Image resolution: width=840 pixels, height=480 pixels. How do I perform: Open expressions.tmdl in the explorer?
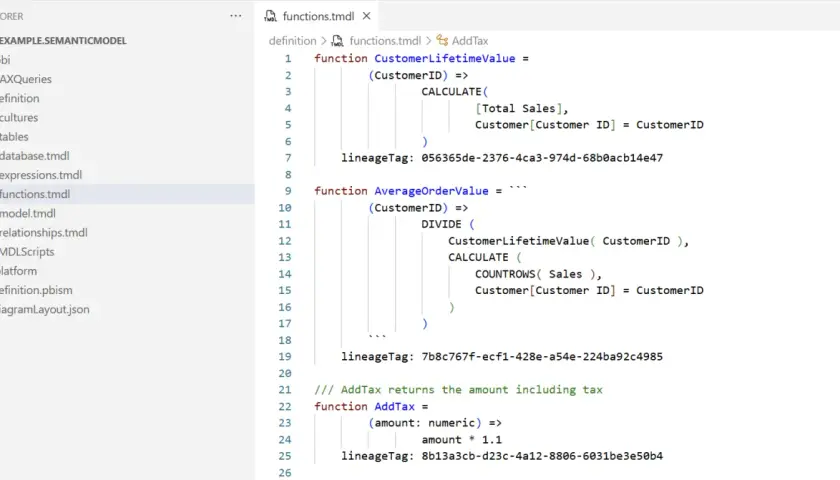(41, 175)
